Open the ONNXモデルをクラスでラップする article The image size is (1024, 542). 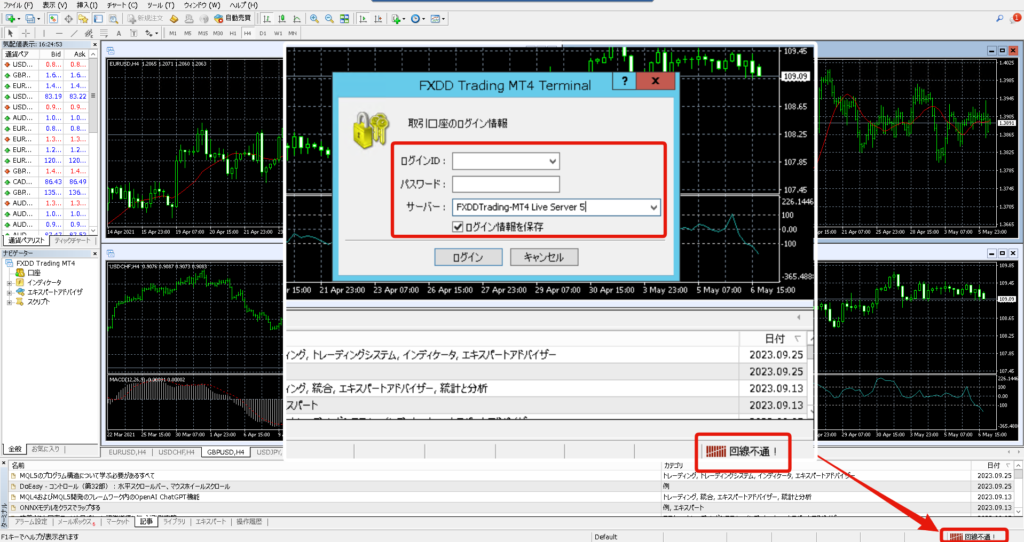tap(60, 507)
